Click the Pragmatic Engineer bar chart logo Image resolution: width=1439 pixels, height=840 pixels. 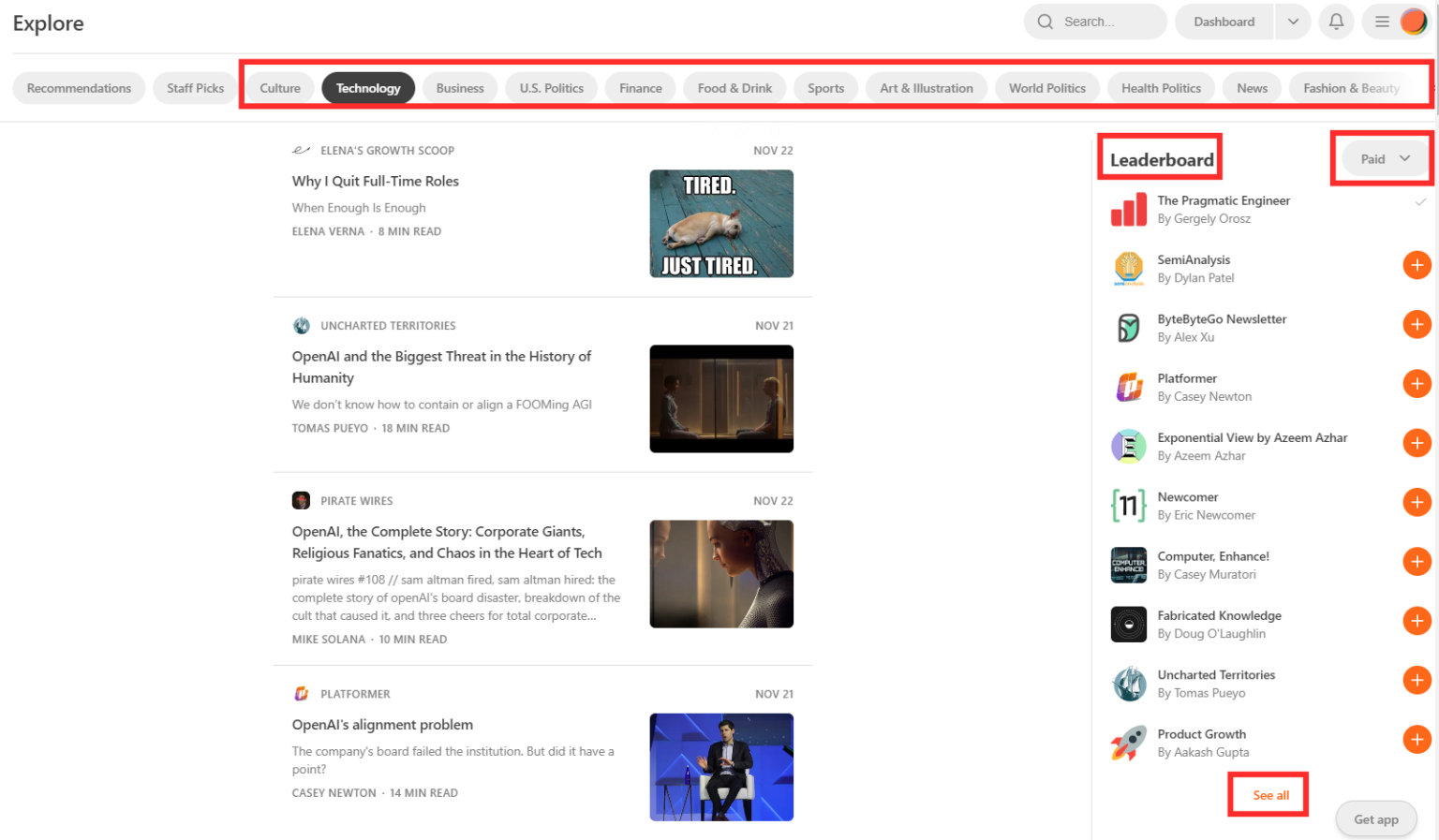pyautogui.click(x=1128, y=210)
